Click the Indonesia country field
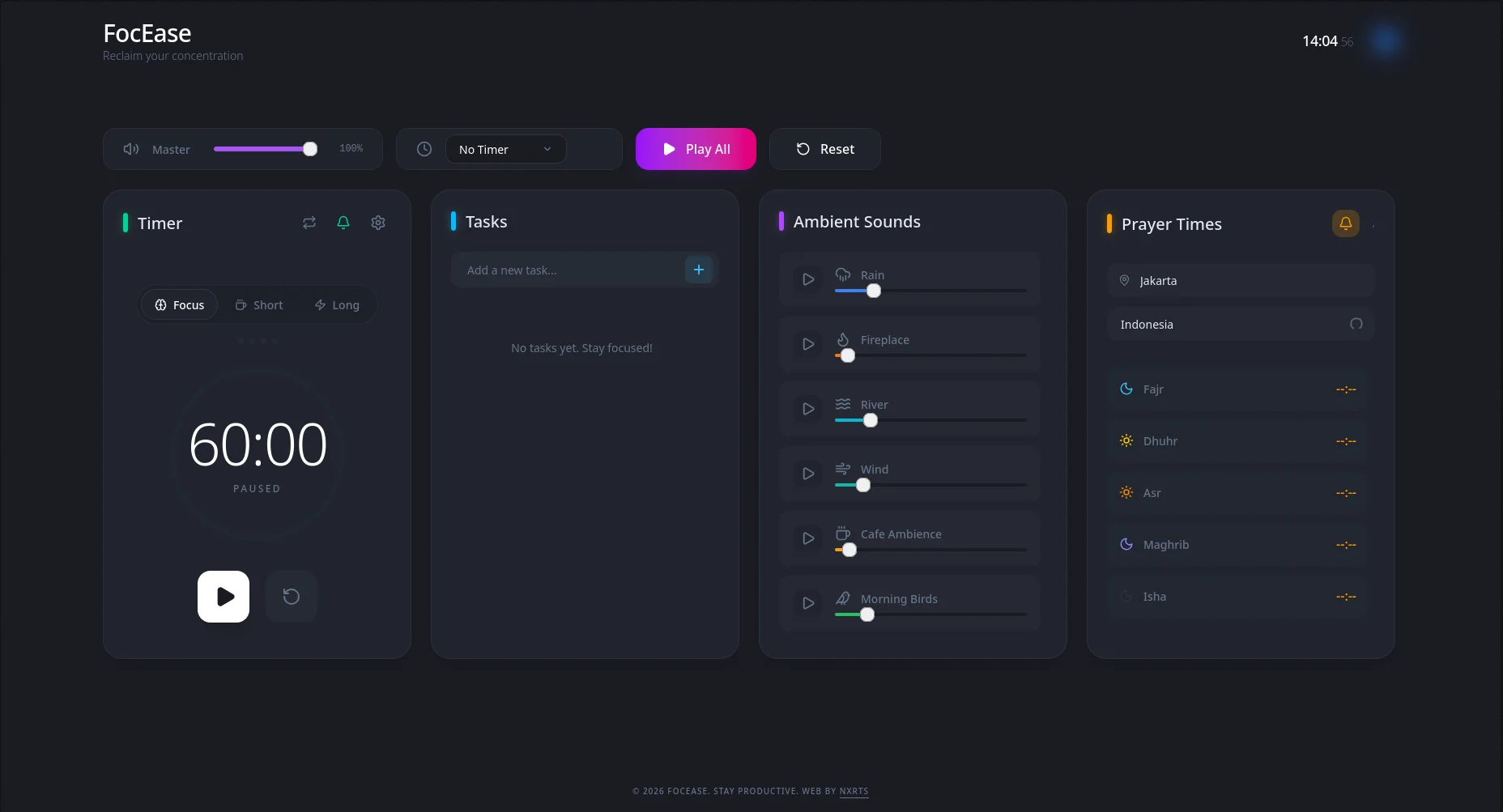The width and height of the screenshot is (1503, 812). pos(1241,324)
